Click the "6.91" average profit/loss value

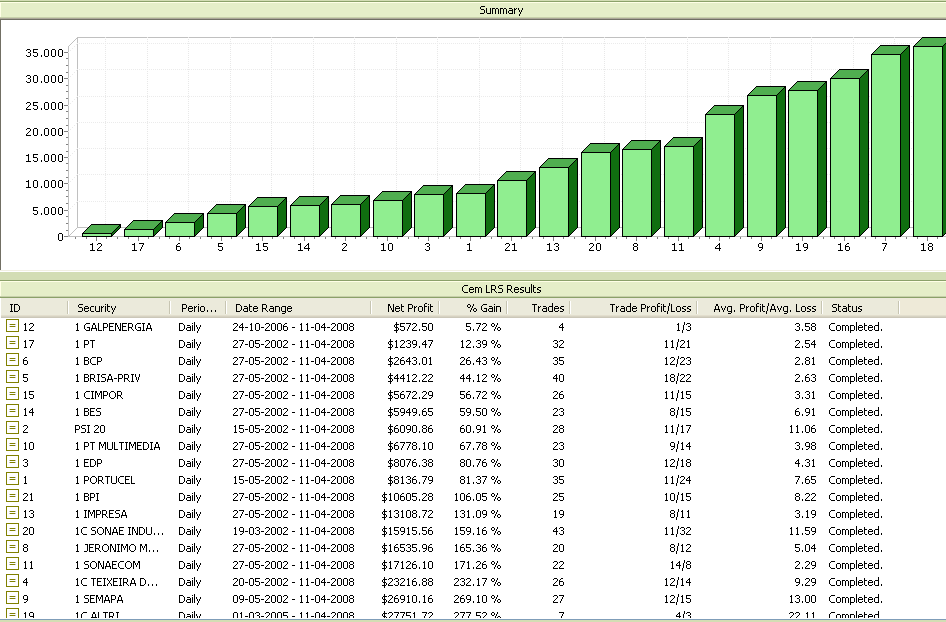805,412
